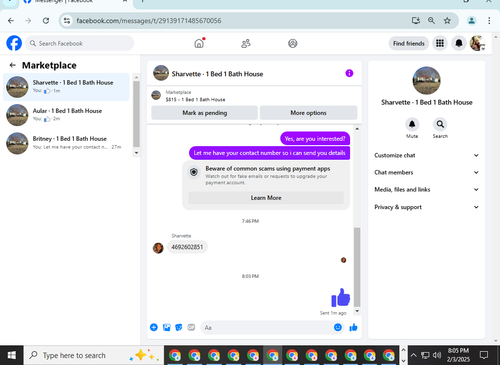
Task: Attach a photo file icon
Action: point(167,327)
